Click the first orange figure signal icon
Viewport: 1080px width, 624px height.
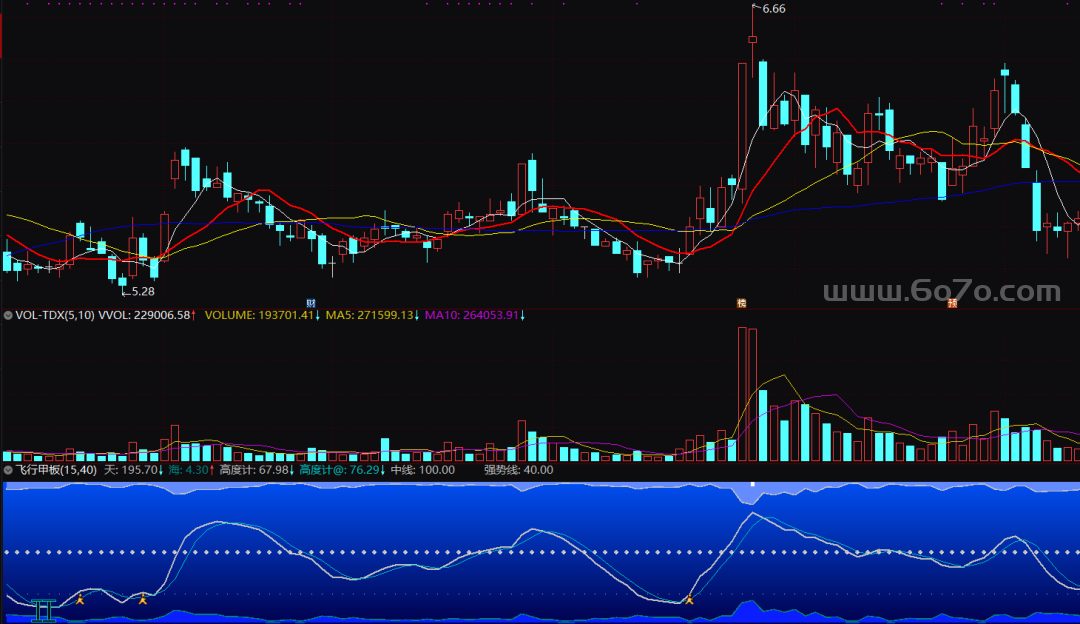pos(80,599)
